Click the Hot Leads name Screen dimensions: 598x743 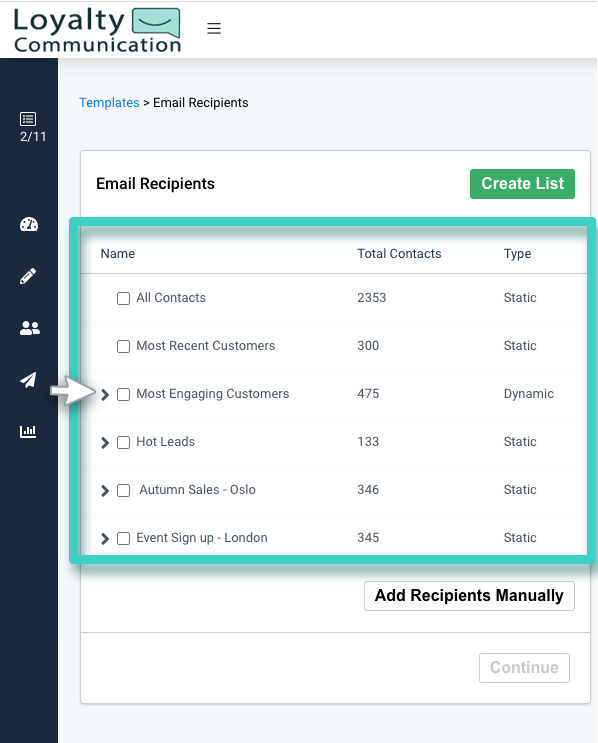pos(165,442)
